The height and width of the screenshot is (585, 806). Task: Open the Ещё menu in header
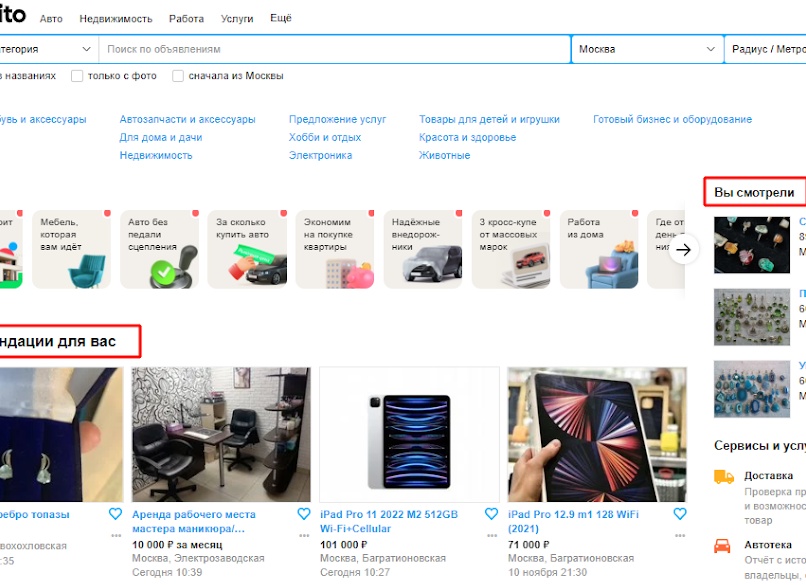coord(281,18)
